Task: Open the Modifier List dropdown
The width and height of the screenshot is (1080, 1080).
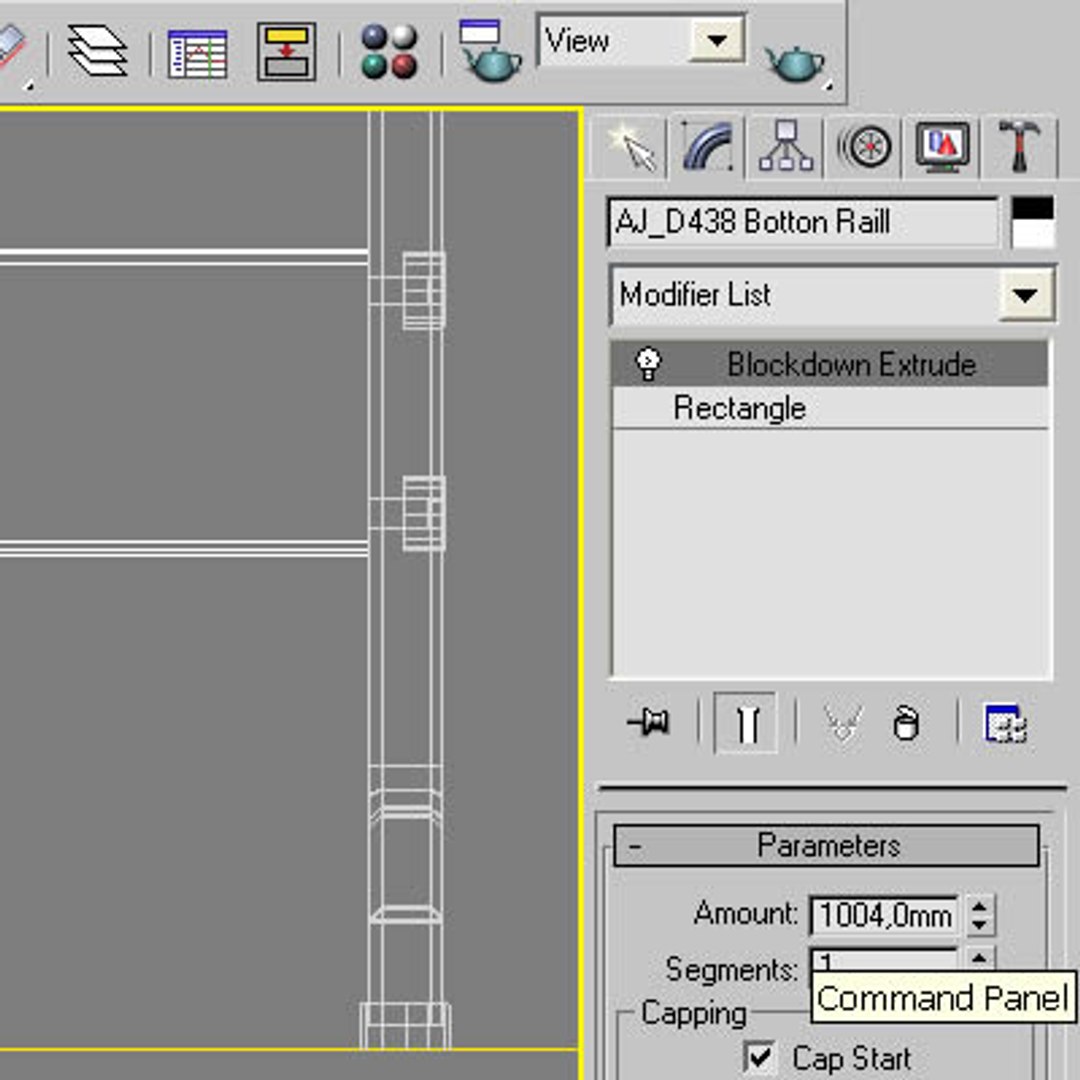Action: (x=1025, y=295)
